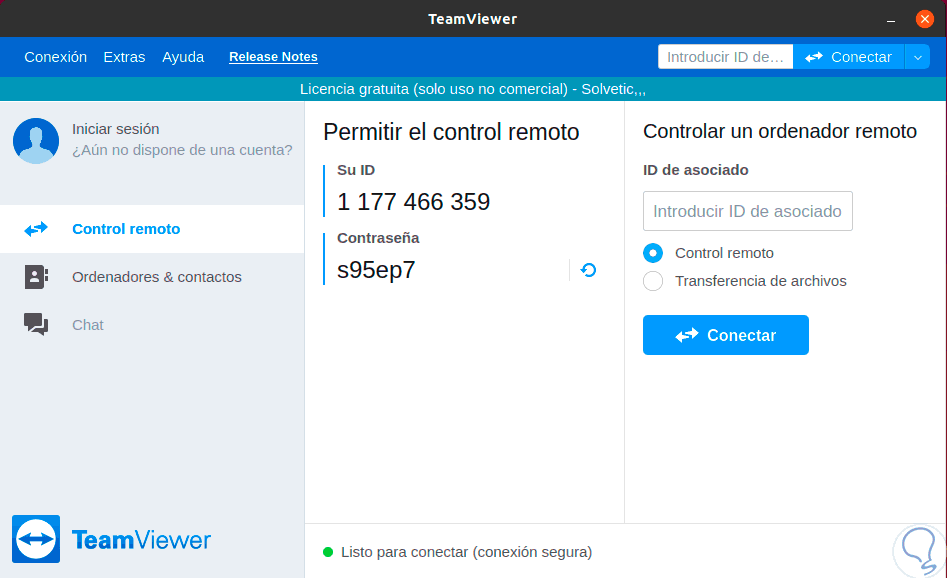Screen dimensions: 947x578
Task: Close the TeamViewer window
Action: click(924, 19)
